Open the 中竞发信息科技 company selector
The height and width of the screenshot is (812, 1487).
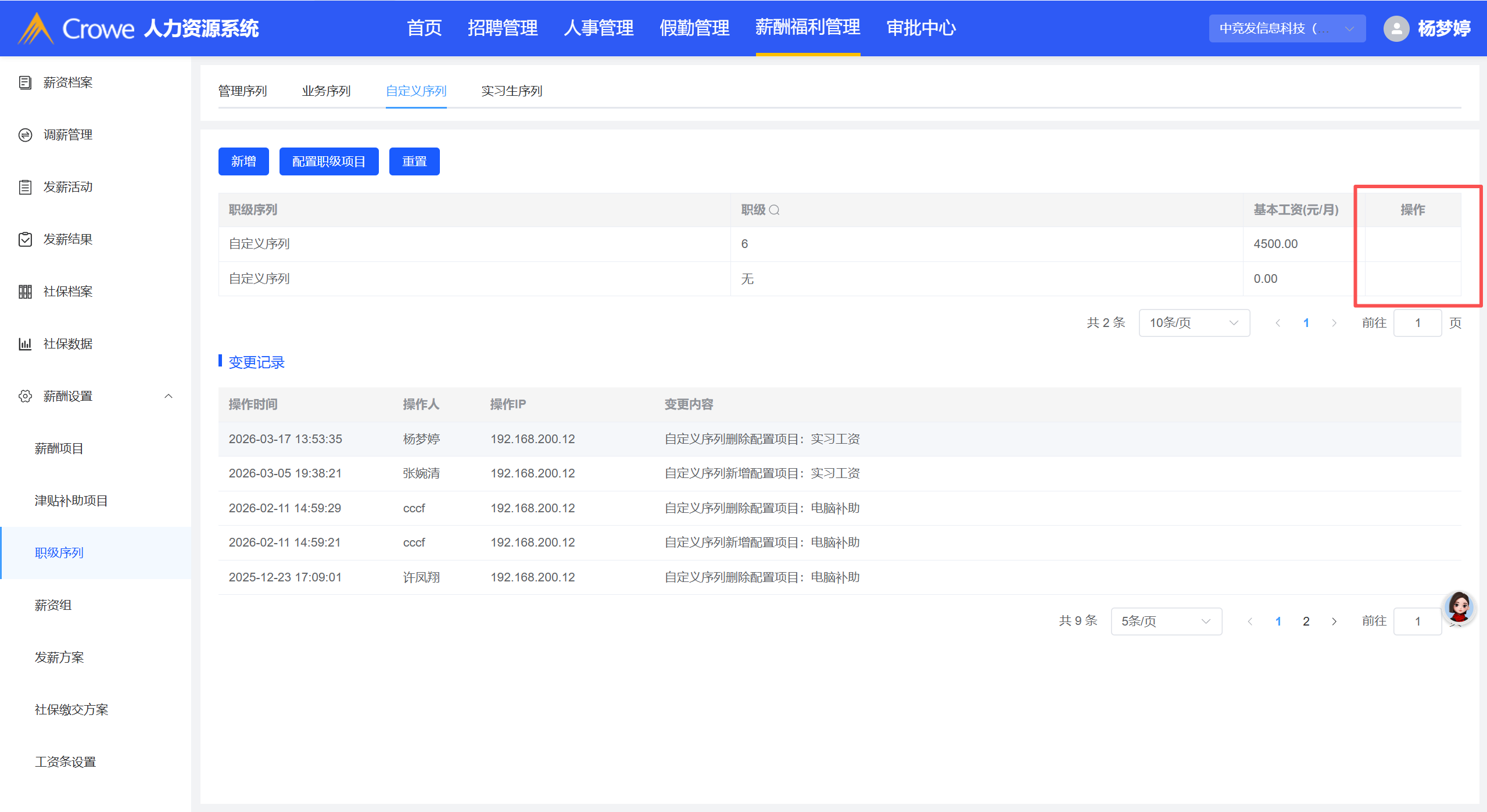tap(1287, 28)
